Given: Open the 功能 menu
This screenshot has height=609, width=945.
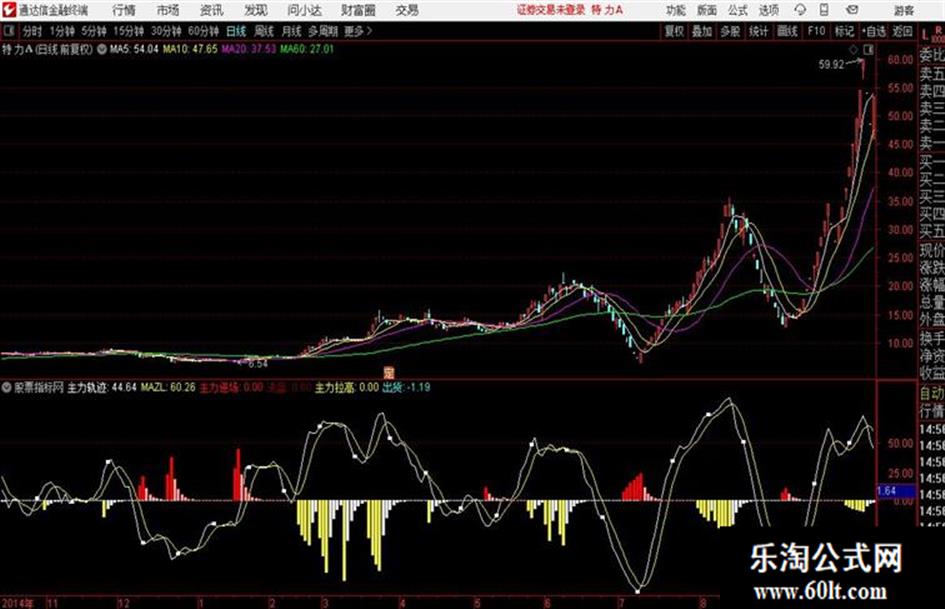Looking at the screenshot, I should (x=676, y=10).
